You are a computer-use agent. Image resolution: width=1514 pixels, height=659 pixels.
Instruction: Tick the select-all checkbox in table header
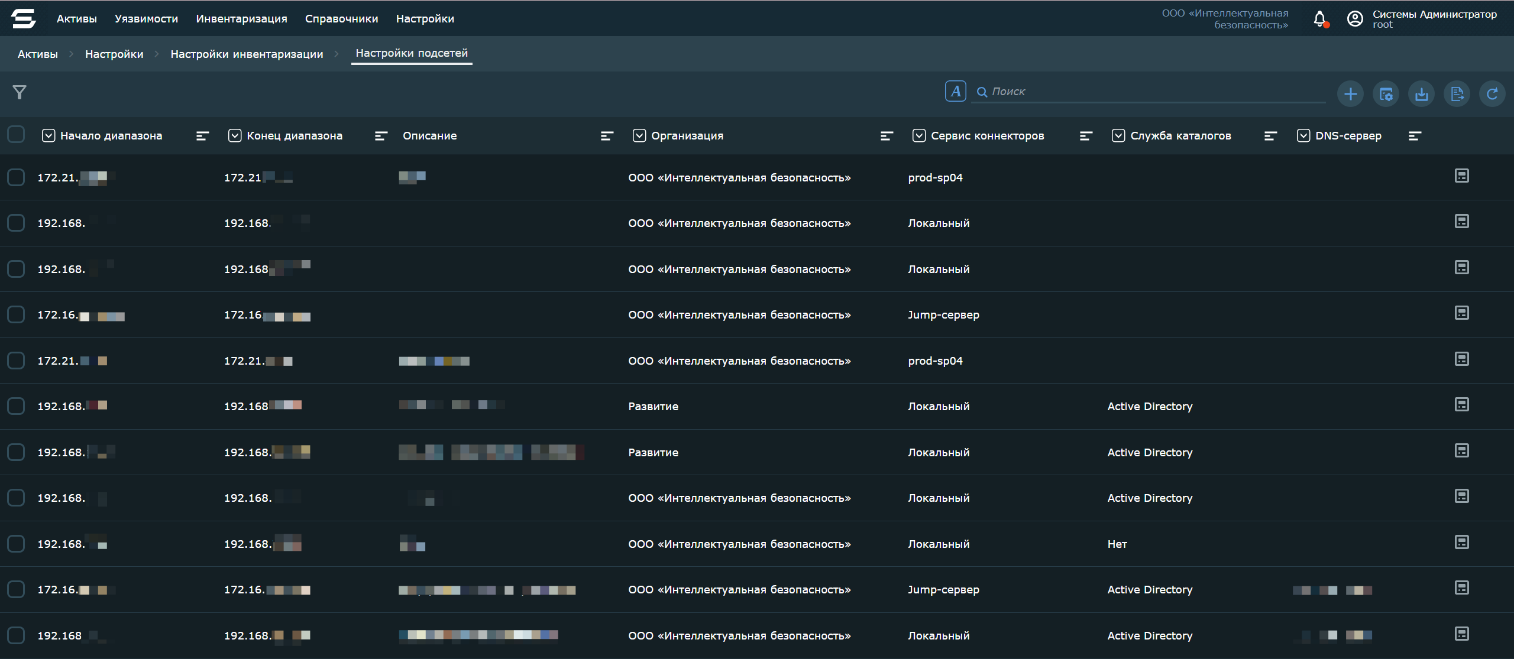coord(16,134)
